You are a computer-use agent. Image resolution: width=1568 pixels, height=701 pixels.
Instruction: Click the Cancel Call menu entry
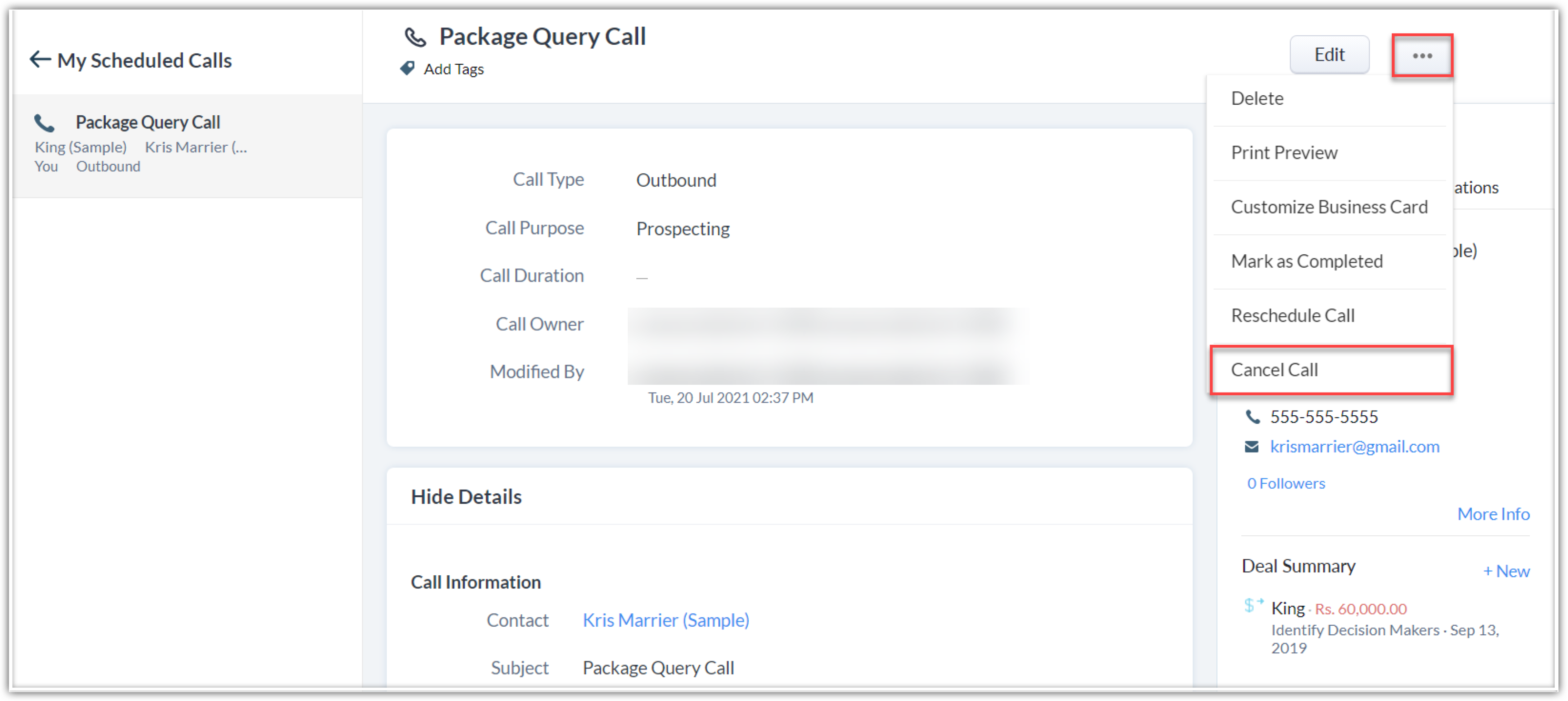coord(1274,370)
